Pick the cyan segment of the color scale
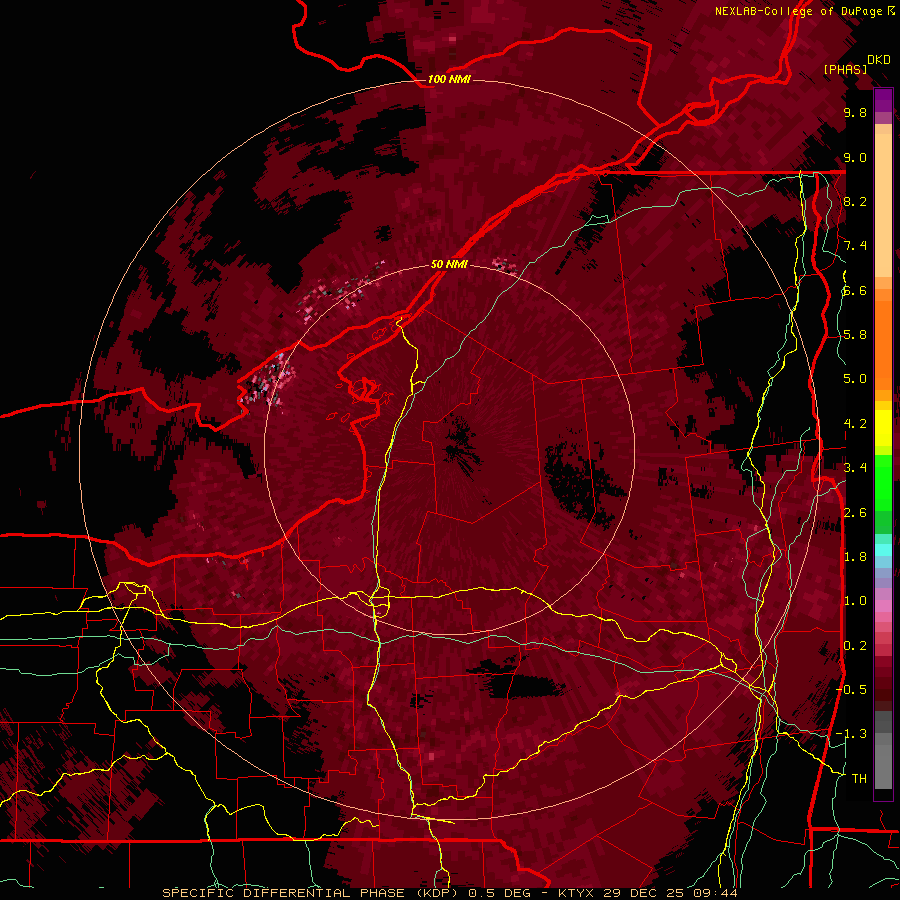 (x=883, y=550)
